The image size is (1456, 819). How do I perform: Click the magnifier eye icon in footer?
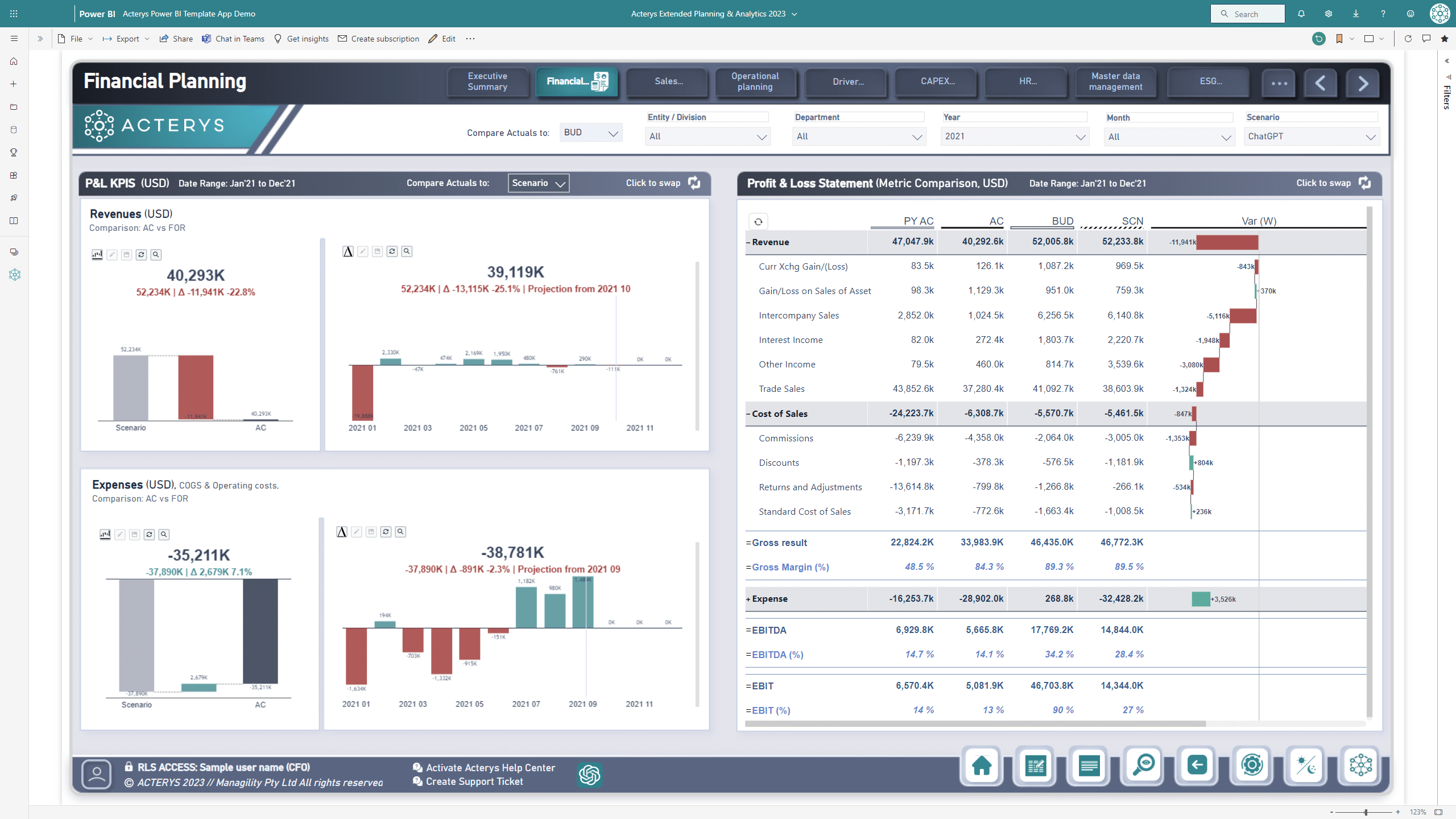[1143, 766]
